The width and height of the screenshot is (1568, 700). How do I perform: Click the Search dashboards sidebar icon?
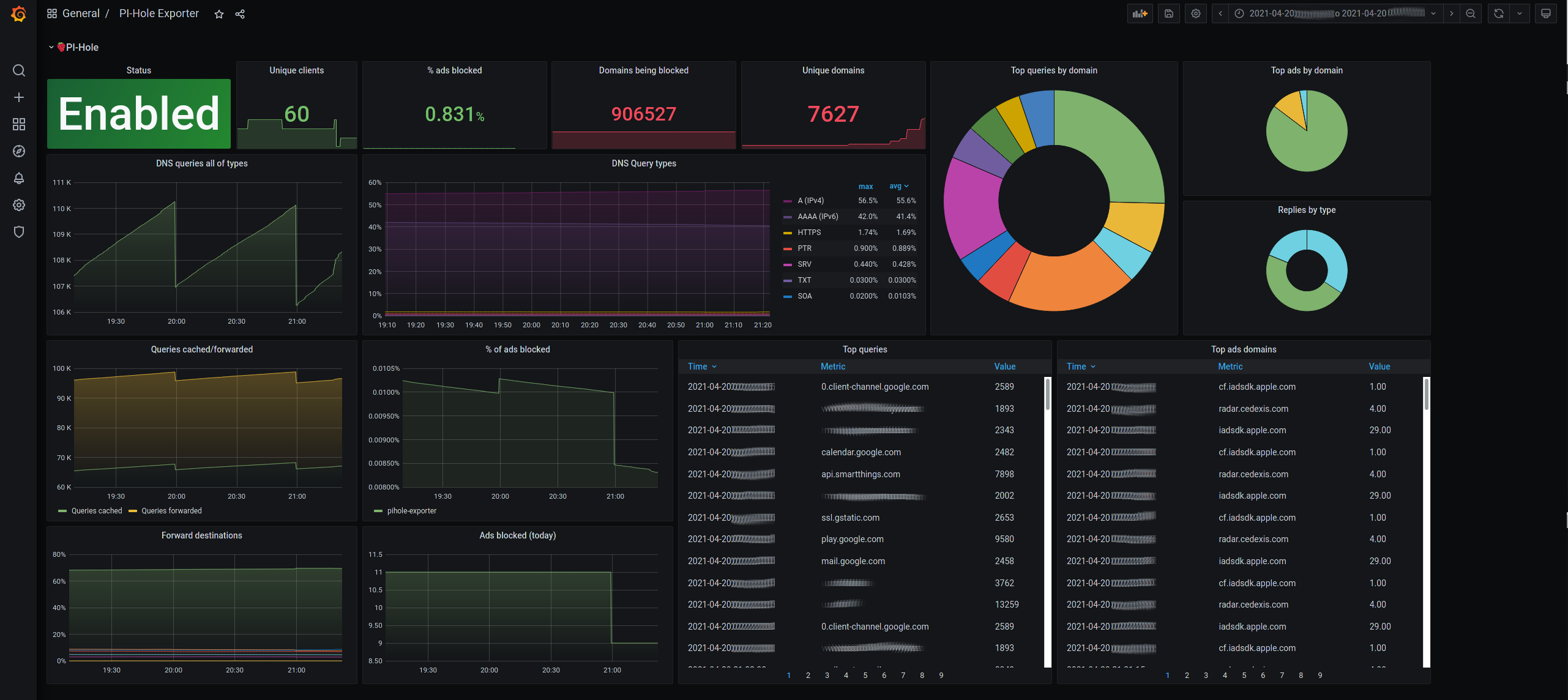[18, 70]
